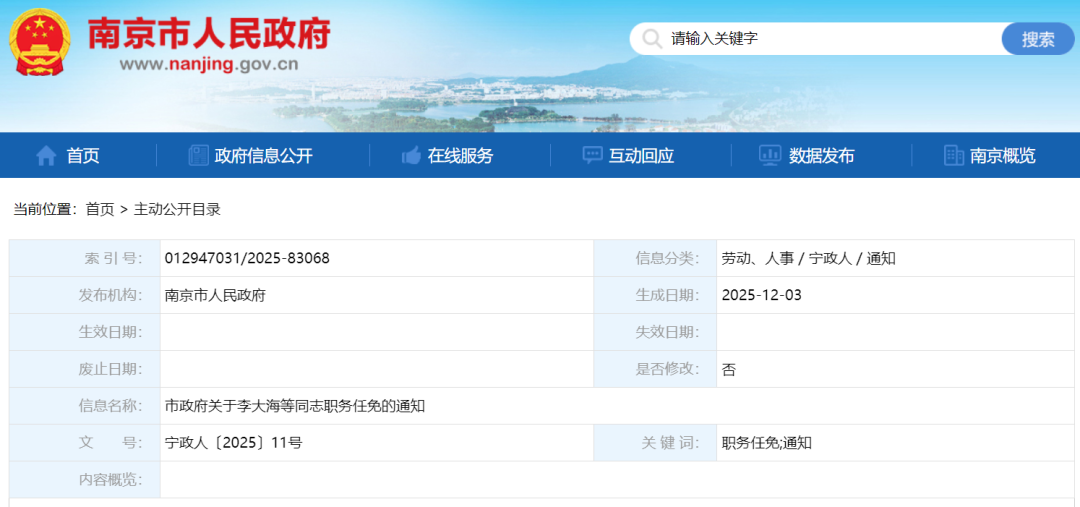Click the building icon for 南京概览
Image resolution: width=1080 pixels, height=507 pixels.
953,156
